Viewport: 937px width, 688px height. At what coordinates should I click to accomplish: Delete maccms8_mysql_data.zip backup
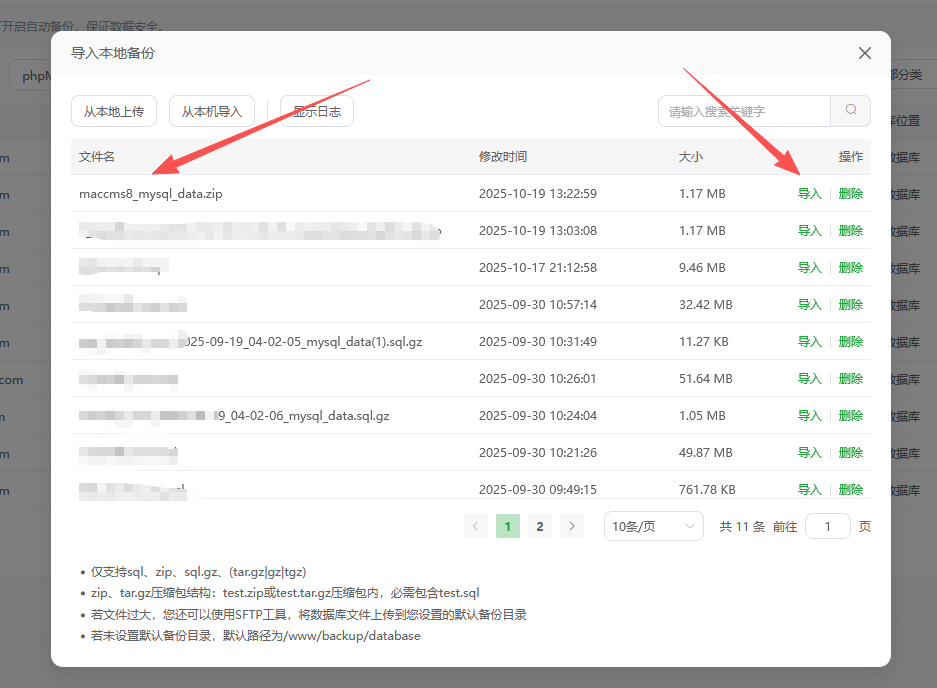tap(851, 194)
